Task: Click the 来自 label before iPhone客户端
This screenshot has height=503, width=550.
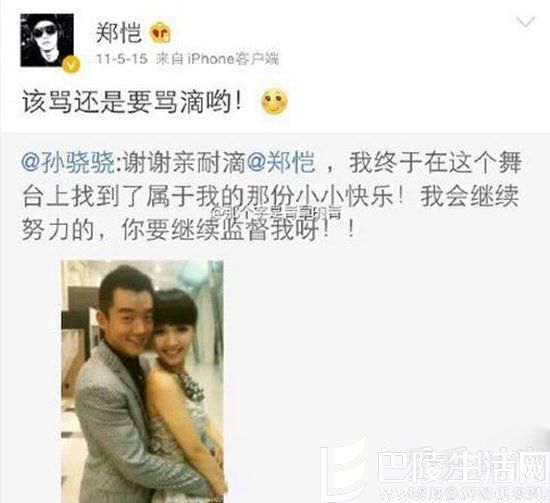Action: (x=170, y=59)
